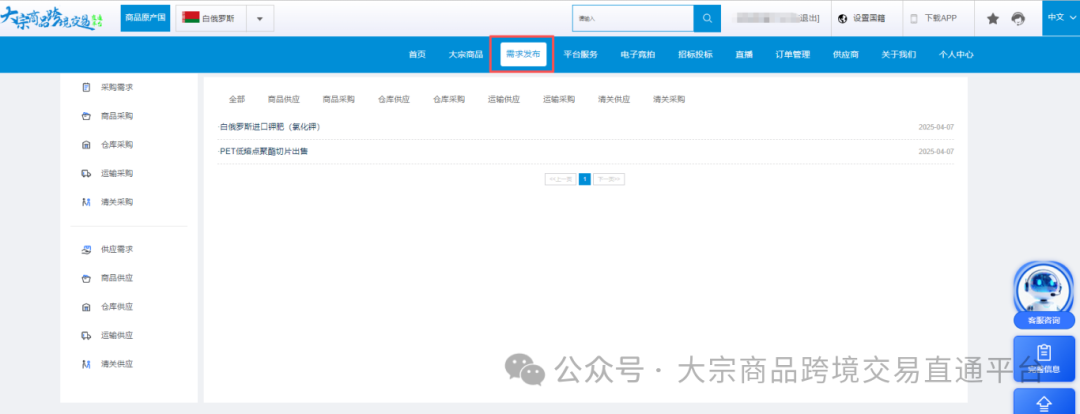The width and height of the screenshot is (1080, 414).
Task: Open the customer service headset icon
Action: pyautogui.click(x=1018, y=18)
